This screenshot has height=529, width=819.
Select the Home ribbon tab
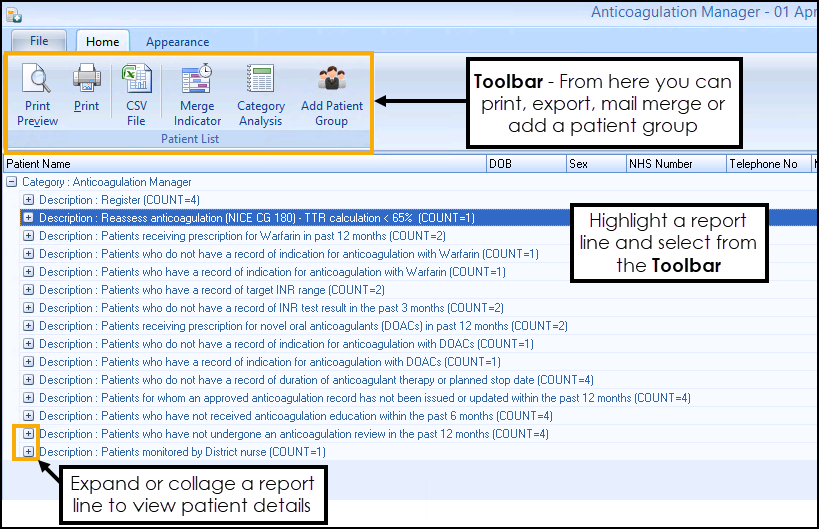pos(102,42)
